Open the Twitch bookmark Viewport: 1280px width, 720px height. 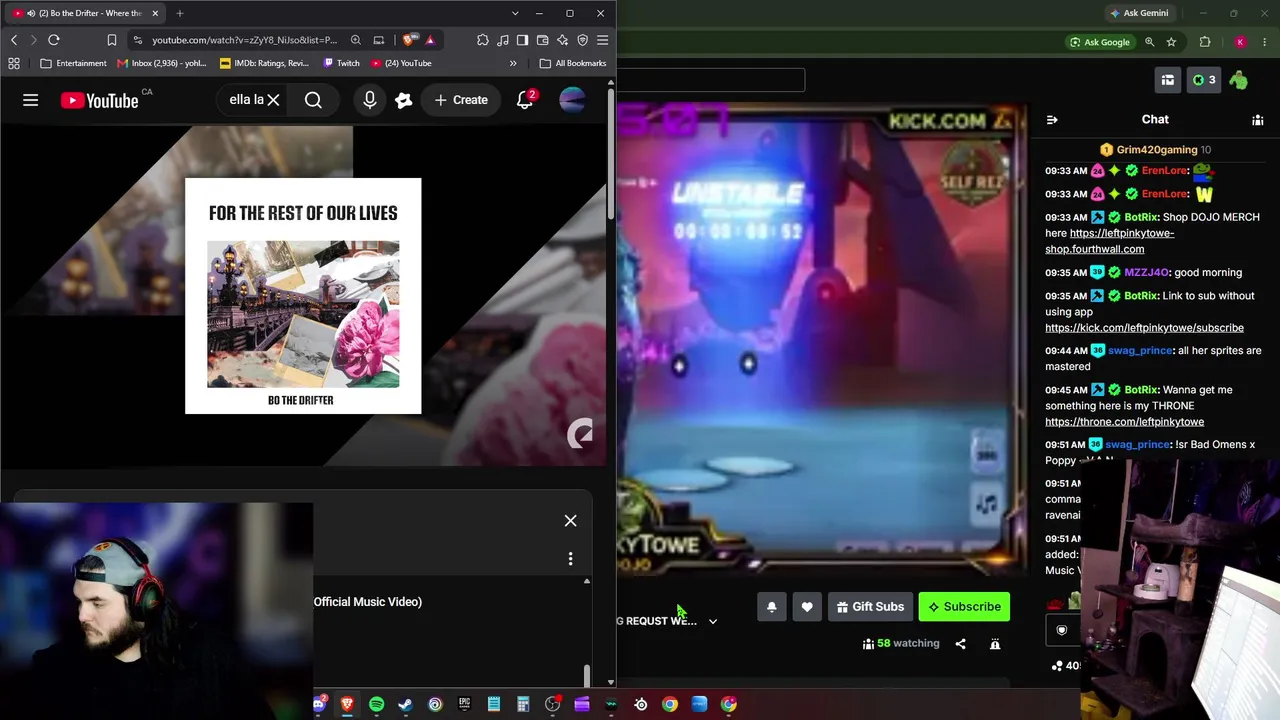[x=340, y=63]
